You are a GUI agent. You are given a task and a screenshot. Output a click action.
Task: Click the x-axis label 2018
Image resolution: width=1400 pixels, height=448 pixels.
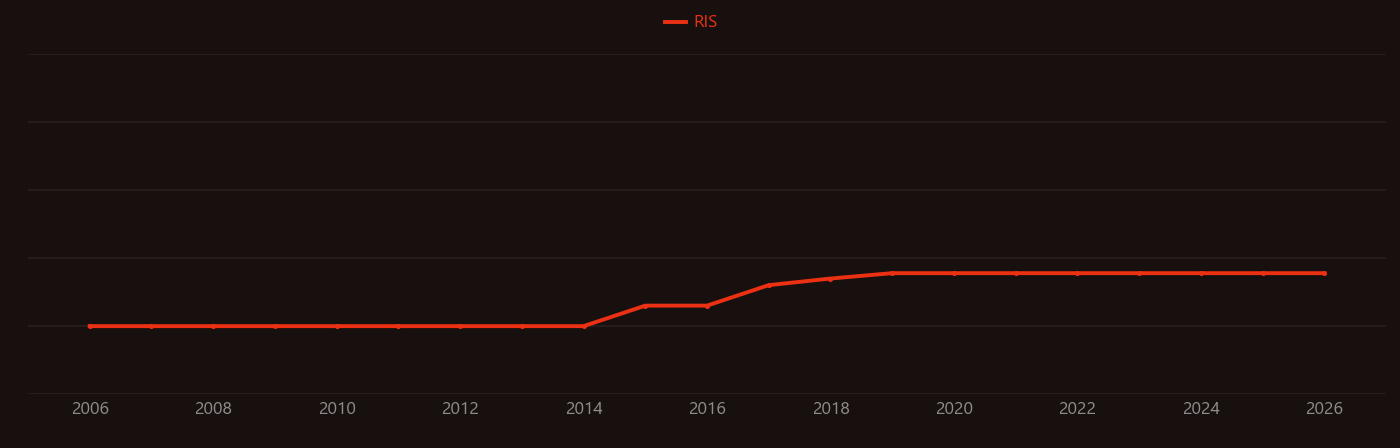click(x=831, y=409)
